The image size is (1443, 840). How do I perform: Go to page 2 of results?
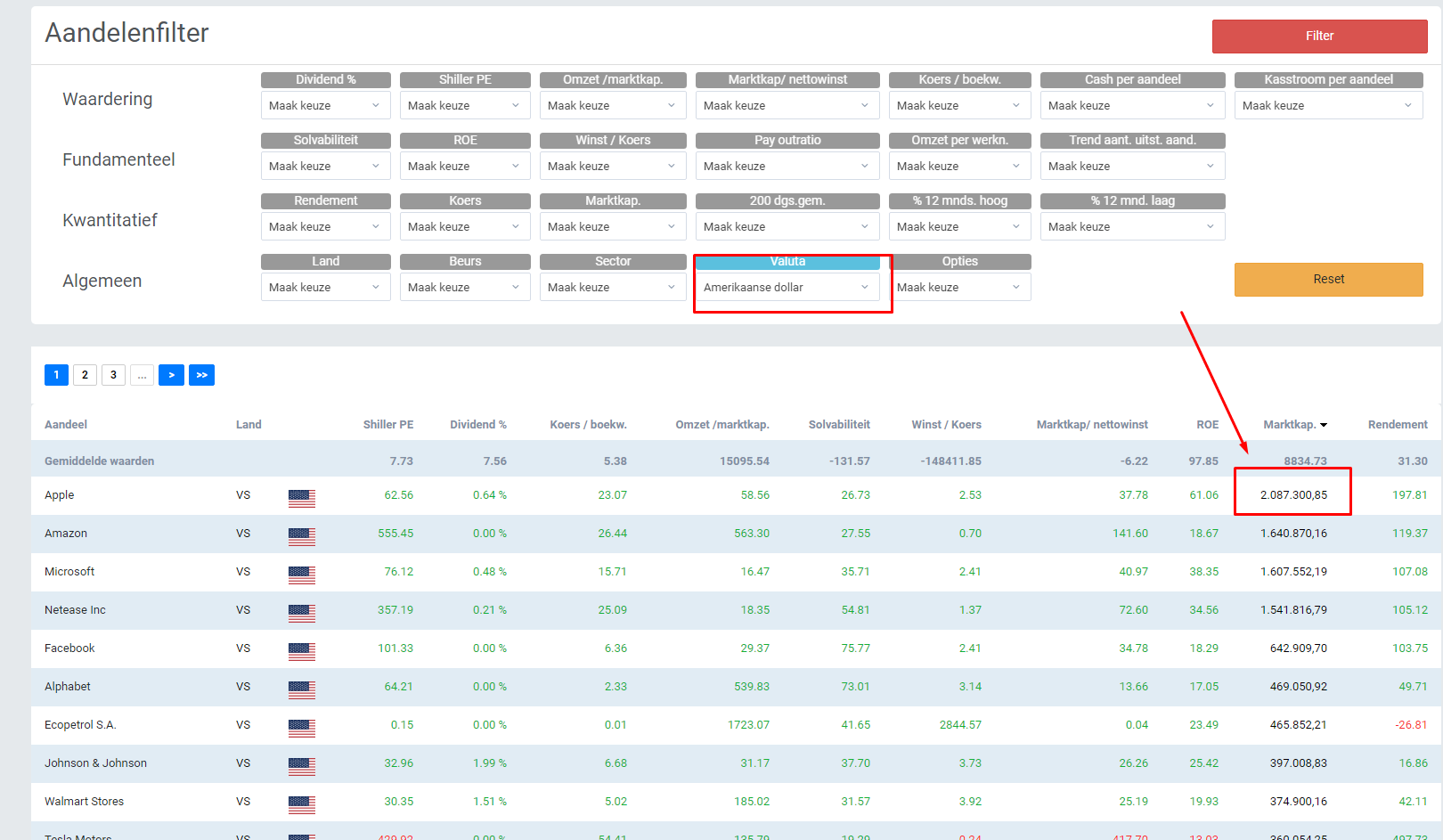pyautogui.click(x=85, y=375)
